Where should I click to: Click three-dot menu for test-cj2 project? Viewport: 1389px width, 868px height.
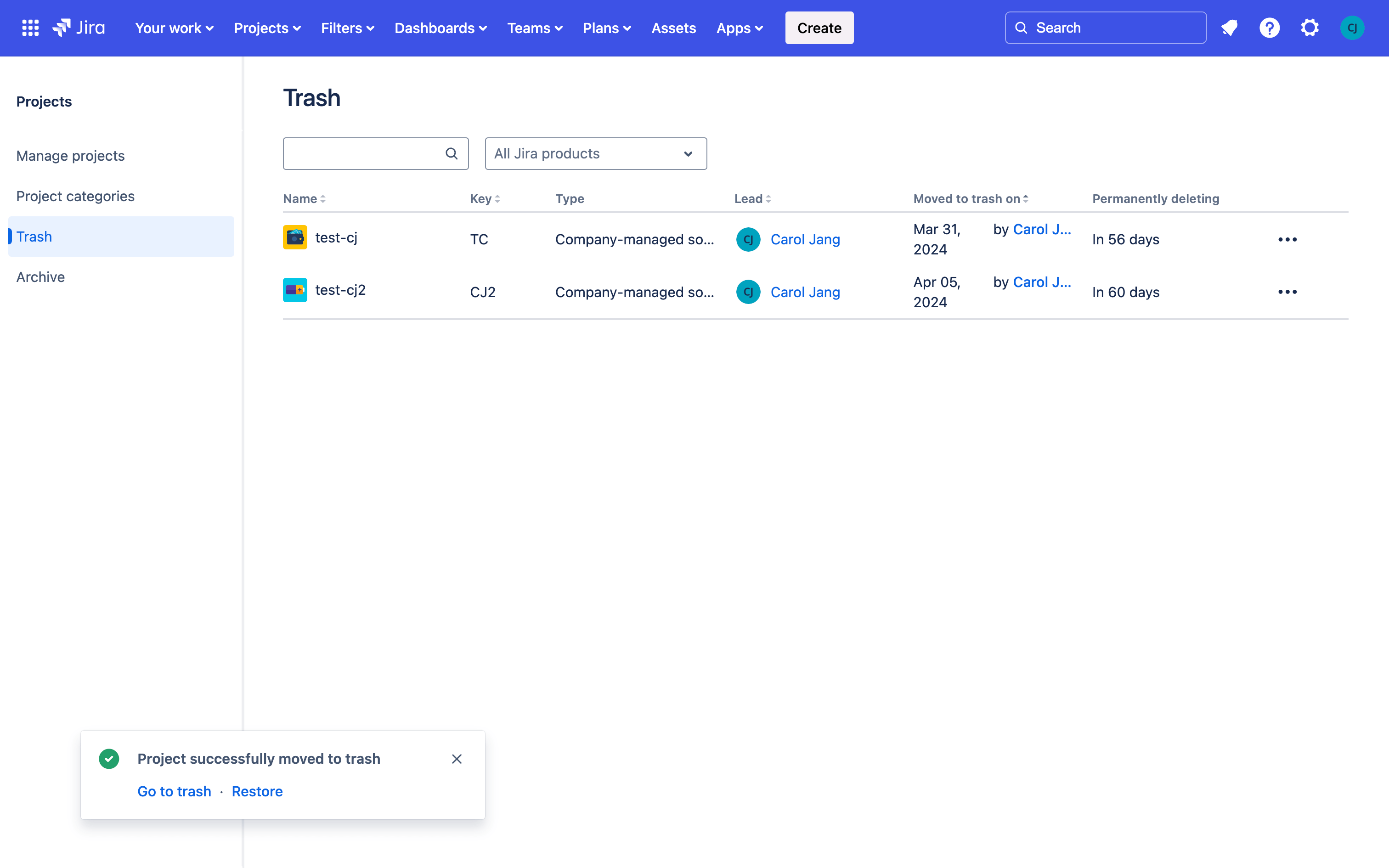pyautogui.click(x=1288, y=292)
